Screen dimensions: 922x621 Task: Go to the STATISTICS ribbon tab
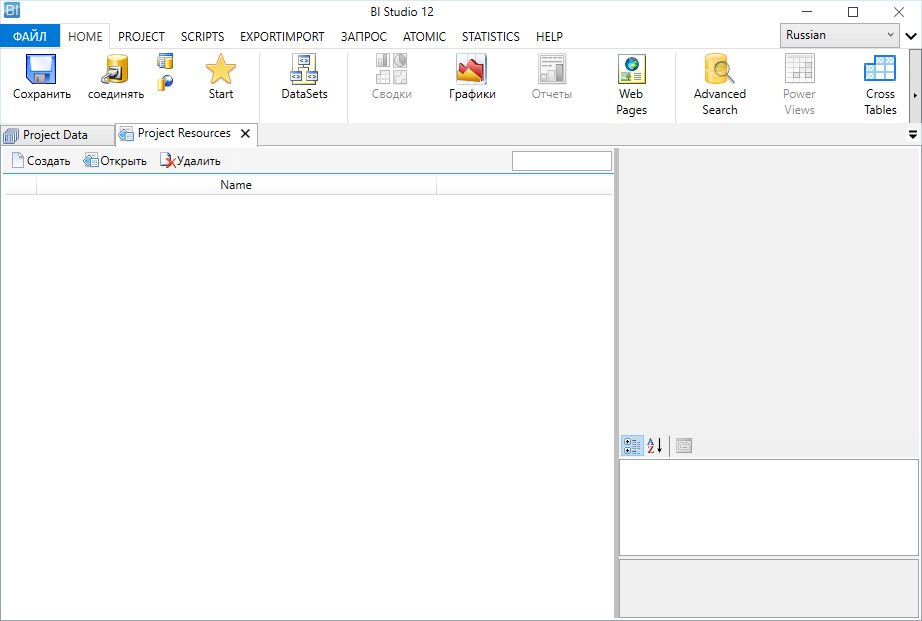[490, 36]
